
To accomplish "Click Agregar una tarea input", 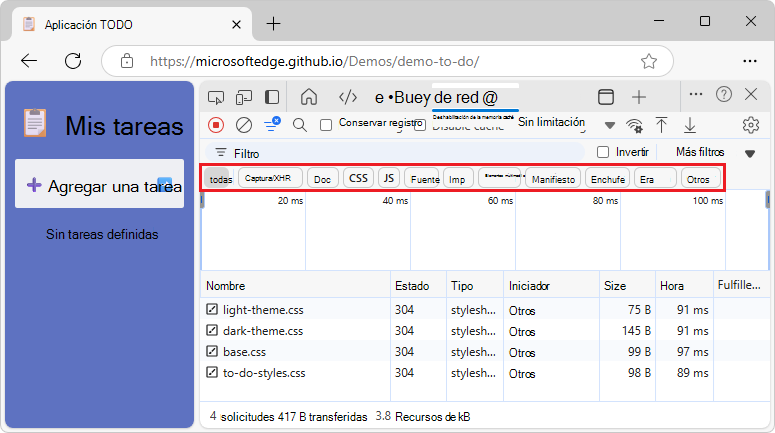I will (99, 183).
